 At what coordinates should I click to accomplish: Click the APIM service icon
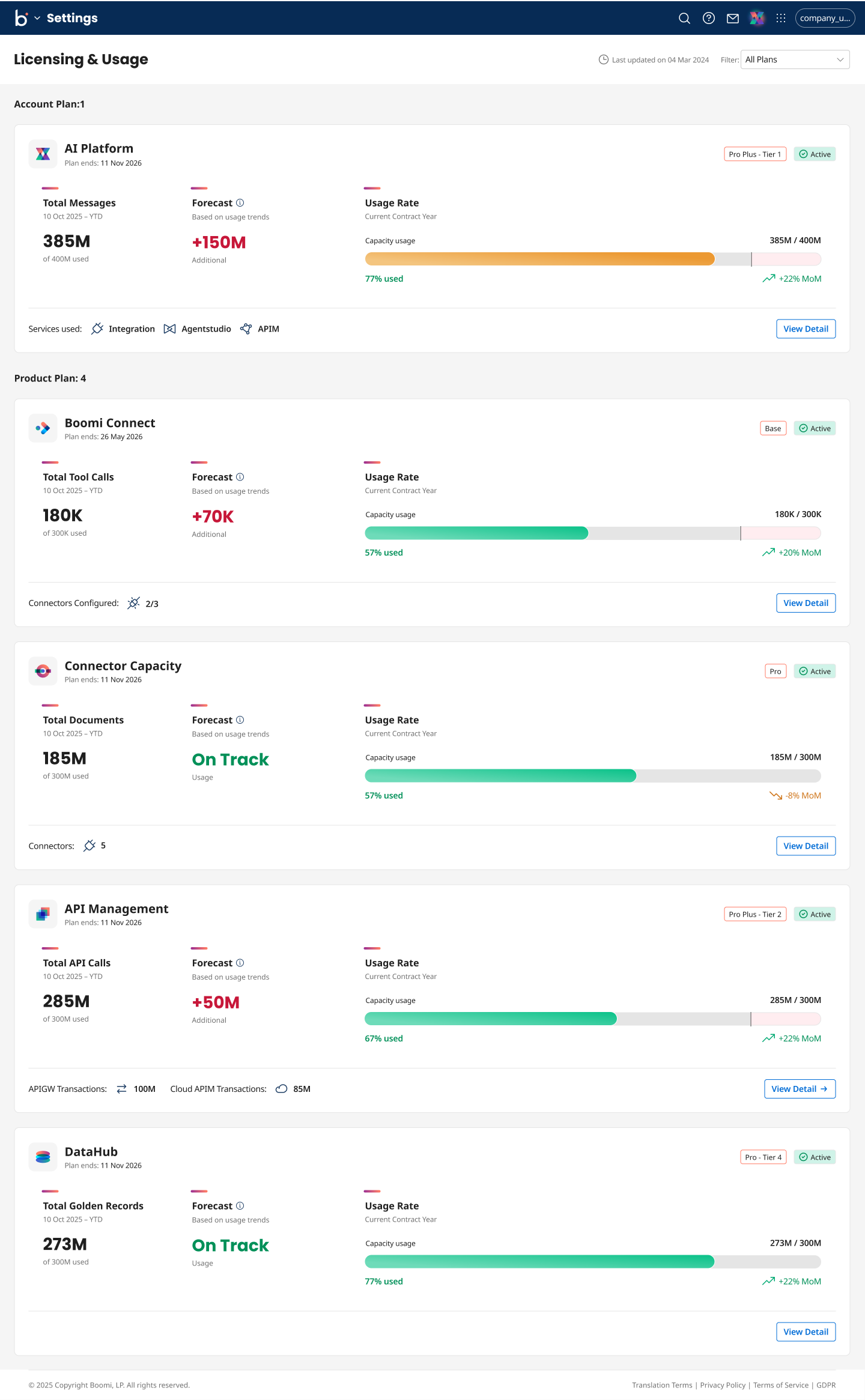pyautogui.click(x=246, y=329)
